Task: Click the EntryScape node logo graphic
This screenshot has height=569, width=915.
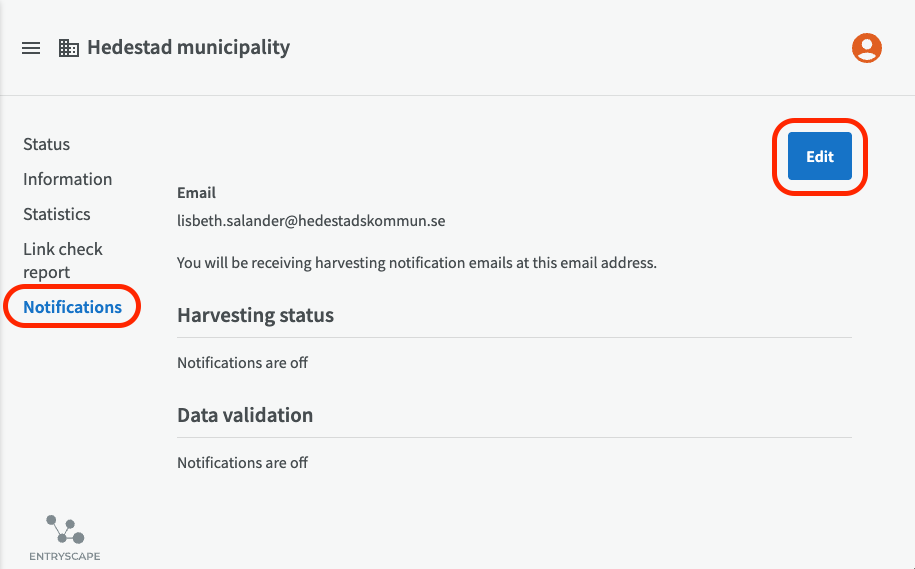Action: coord(65,529)
